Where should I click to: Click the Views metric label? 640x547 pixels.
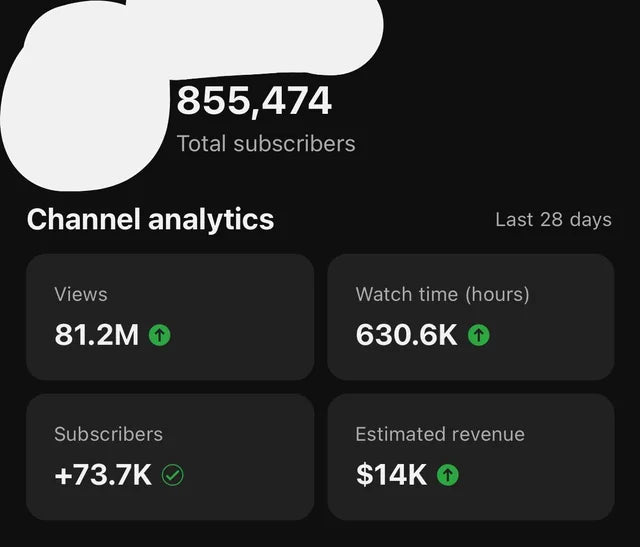[x=81, y=294]
